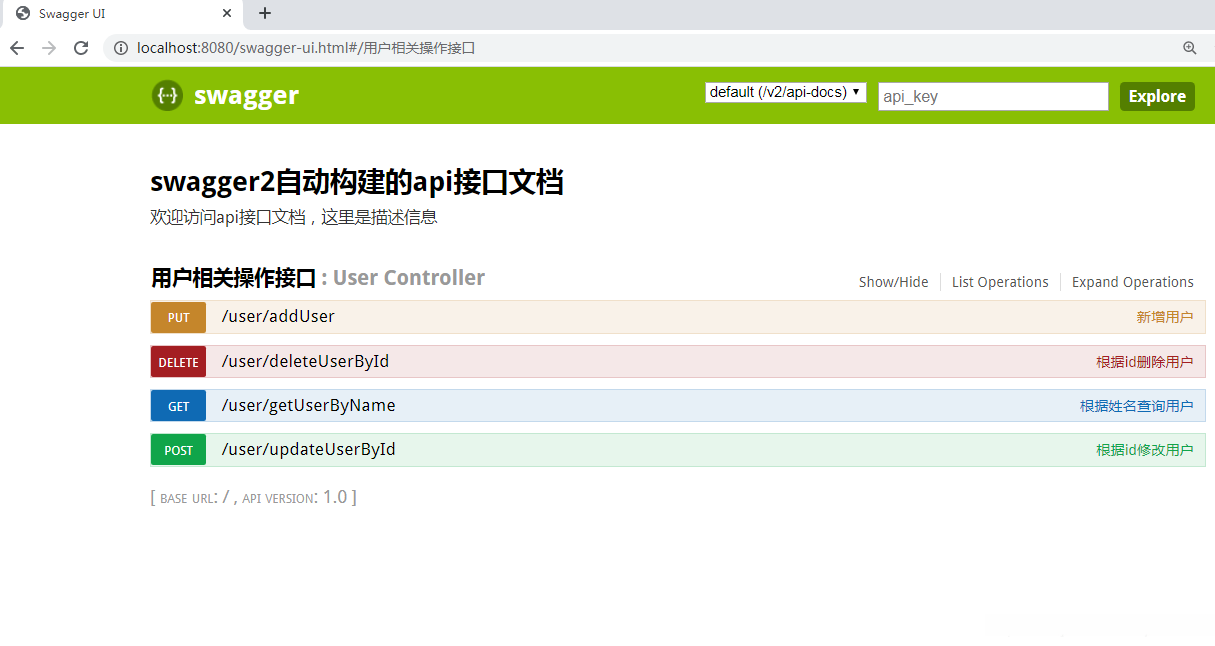
Task: Click the List Operations link
Action: pyautogui.click(x=1000, y=282)
